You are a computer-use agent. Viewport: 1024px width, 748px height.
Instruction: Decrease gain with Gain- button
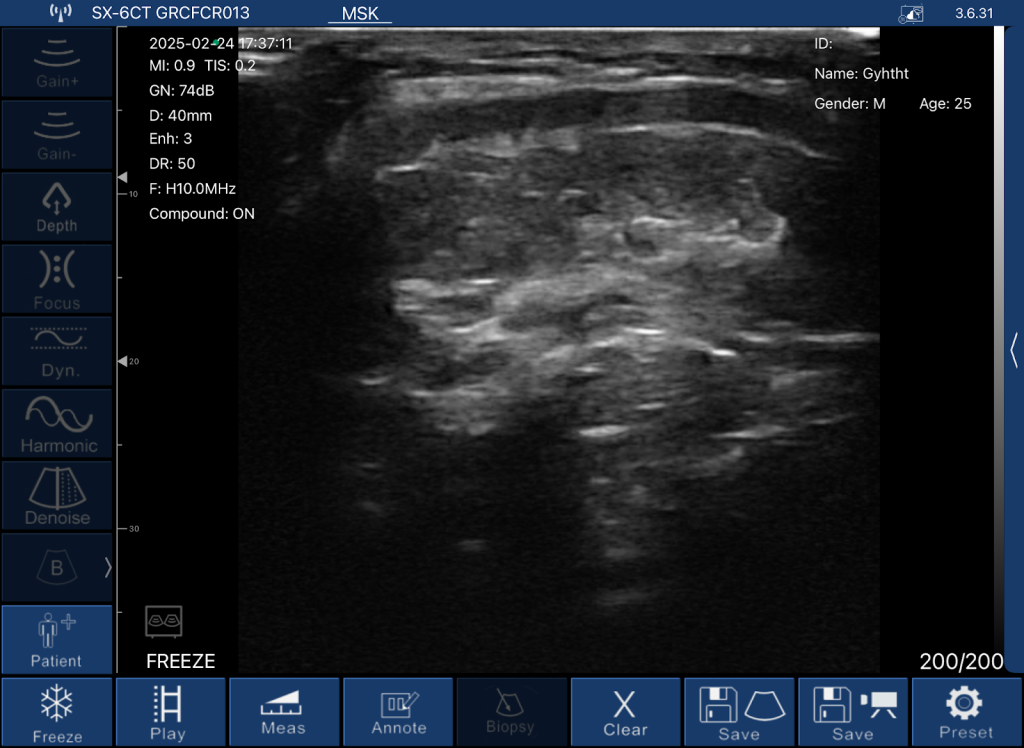pyautogui.click(x=57, y=135)
